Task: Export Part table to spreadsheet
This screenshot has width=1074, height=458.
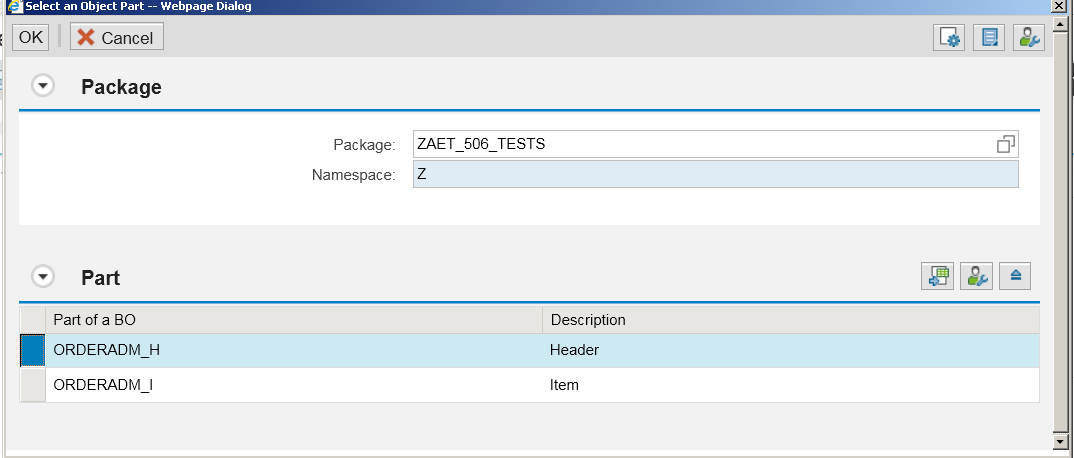Action: 937,276
